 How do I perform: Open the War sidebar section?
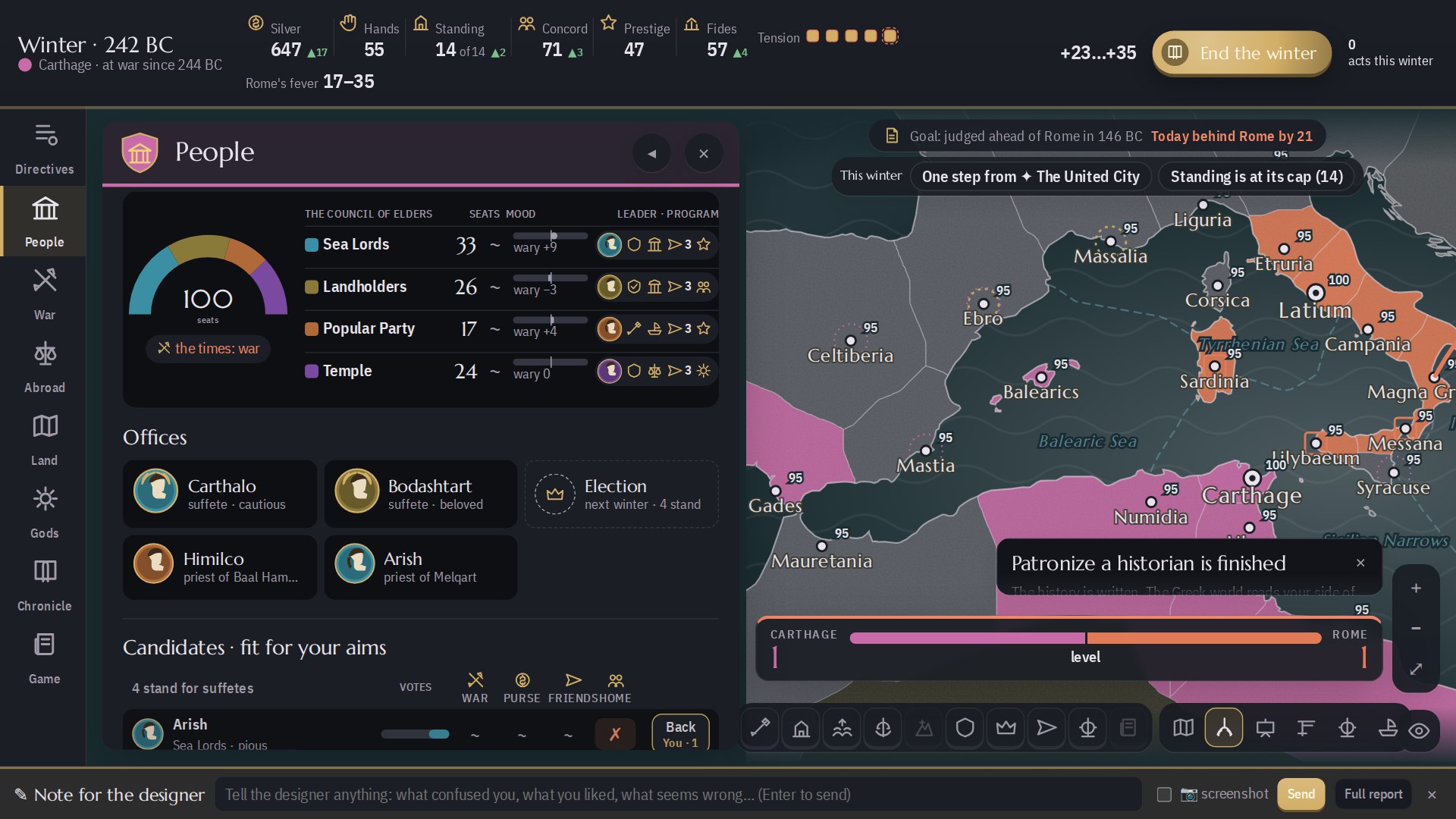coord(44,294)
